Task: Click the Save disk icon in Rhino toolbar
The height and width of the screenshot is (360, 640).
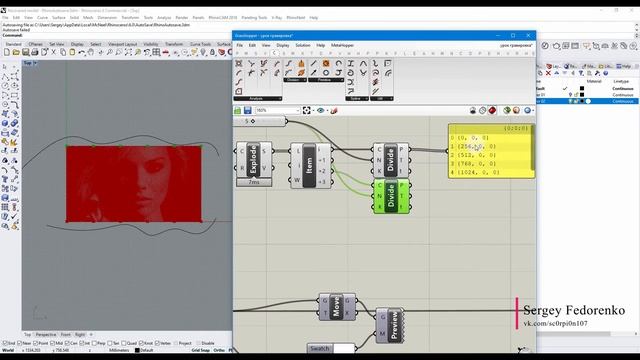Action: click(25, 52)
